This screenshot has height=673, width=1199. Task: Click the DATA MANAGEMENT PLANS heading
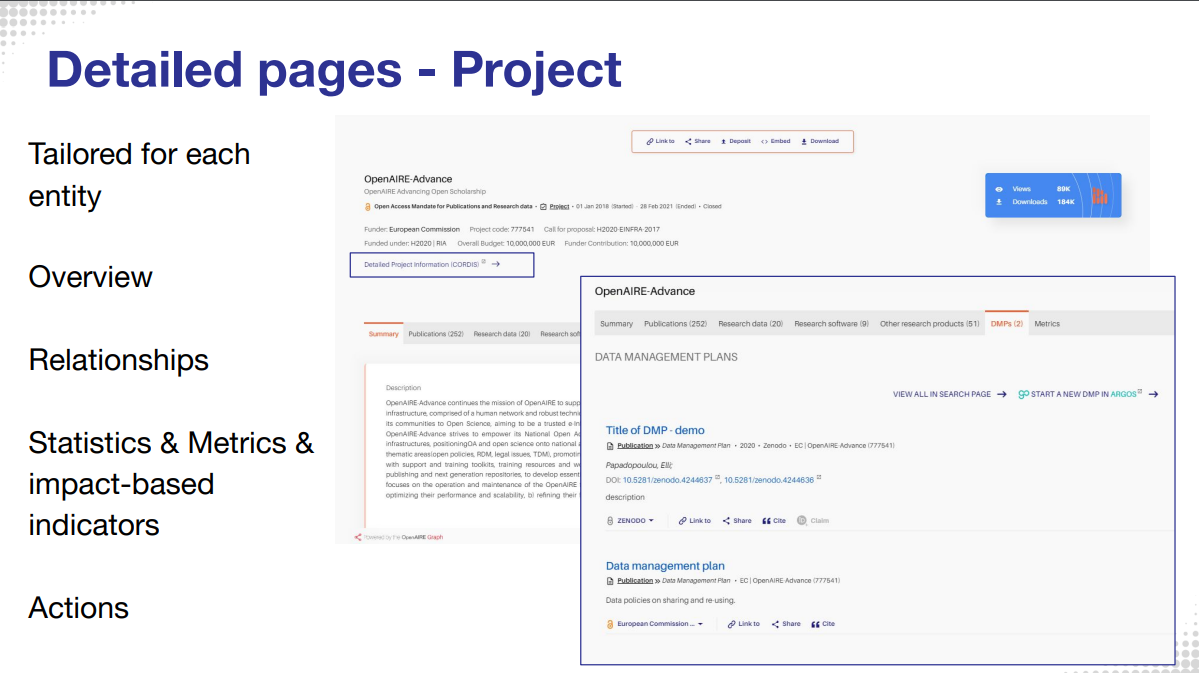coord(666,357)
